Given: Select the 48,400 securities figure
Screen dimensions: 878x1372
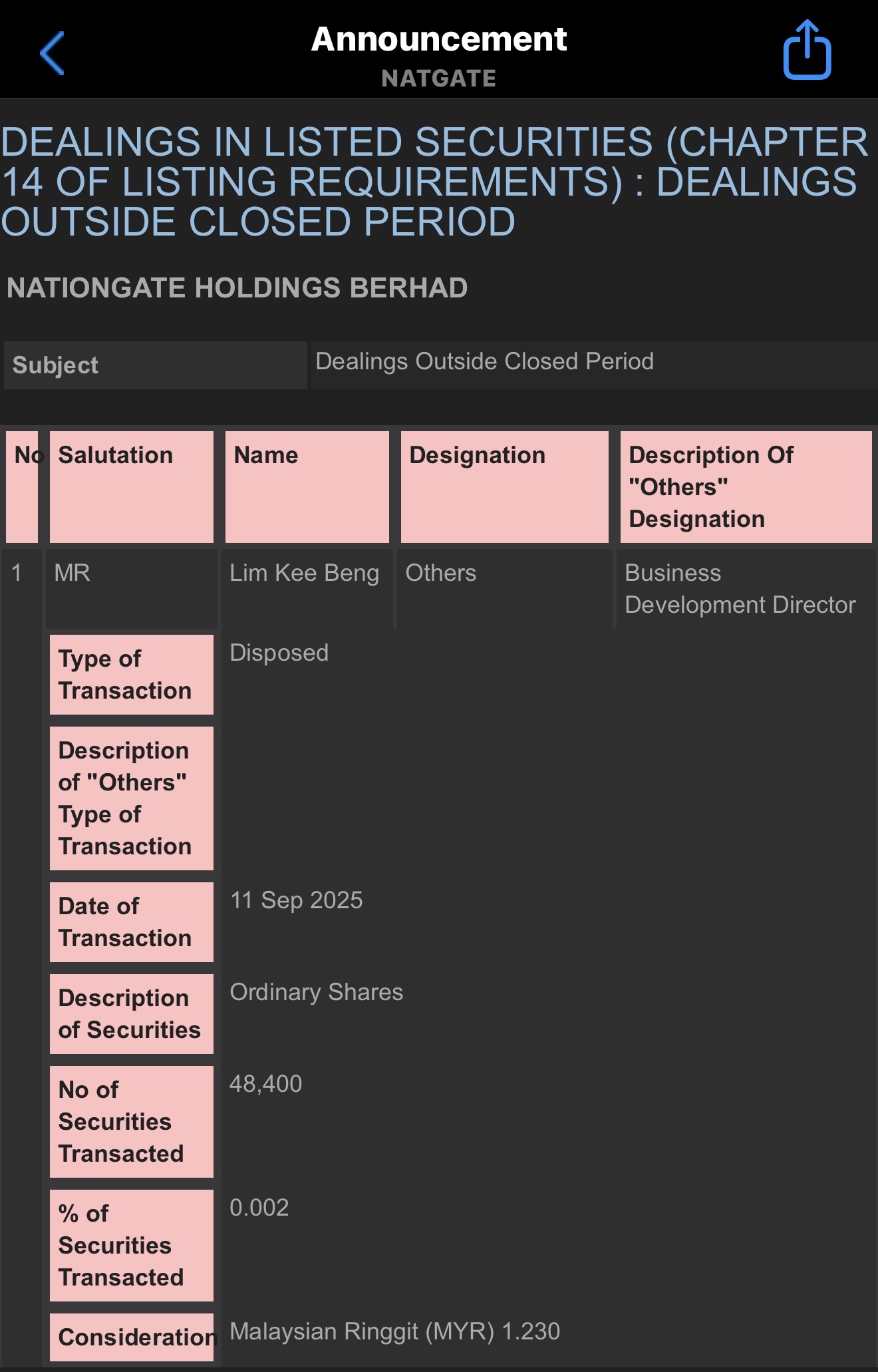Looking at the screenshot, I should (265, 1084).
